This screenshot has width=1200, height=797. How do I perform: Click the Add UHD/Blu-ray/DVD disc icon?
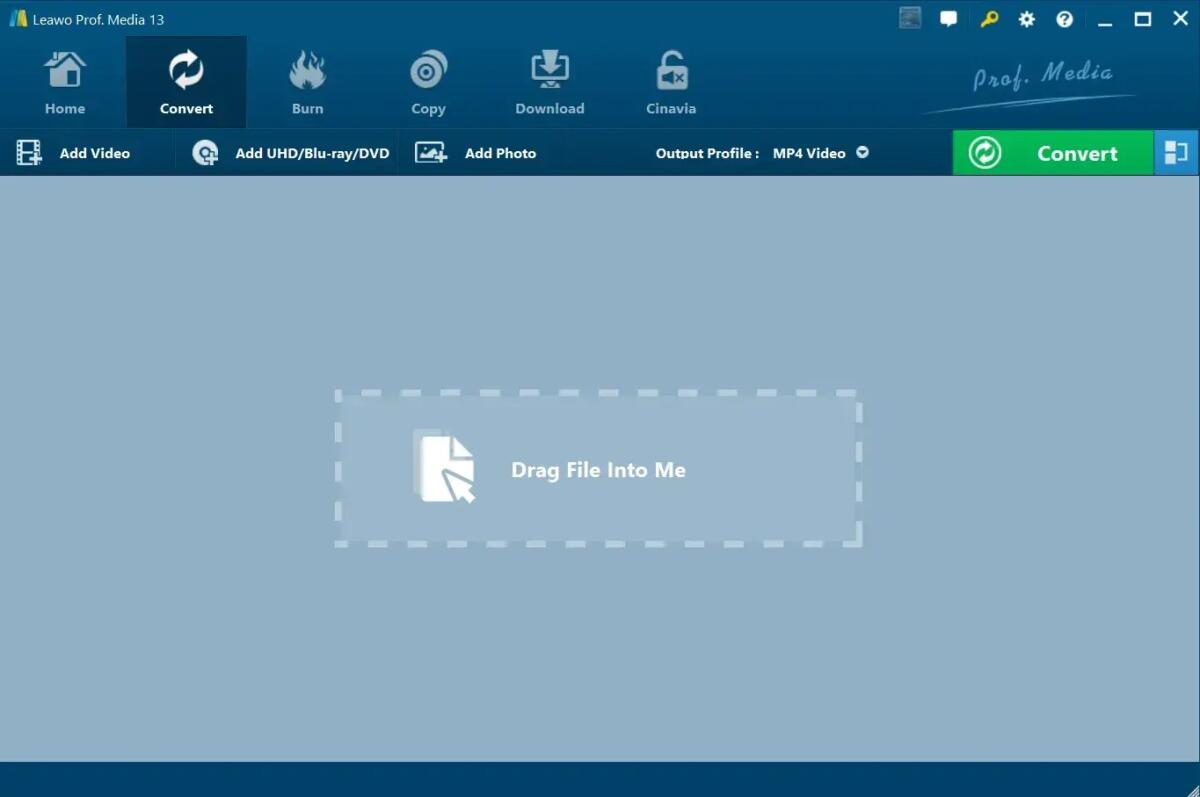tap(204, 152)
